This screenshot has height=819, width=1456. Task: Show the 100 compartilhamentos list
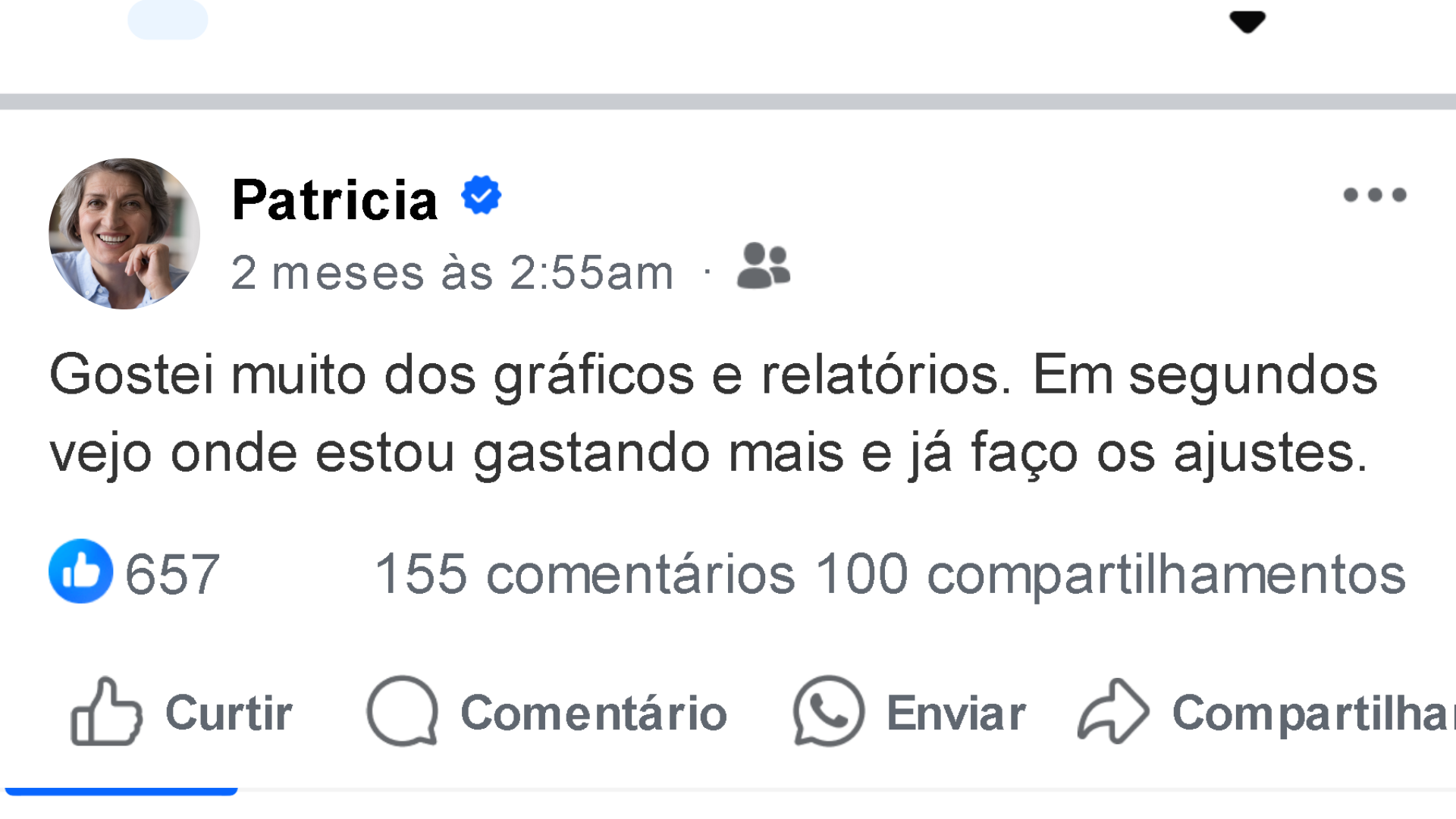(x=1110, y=574)
